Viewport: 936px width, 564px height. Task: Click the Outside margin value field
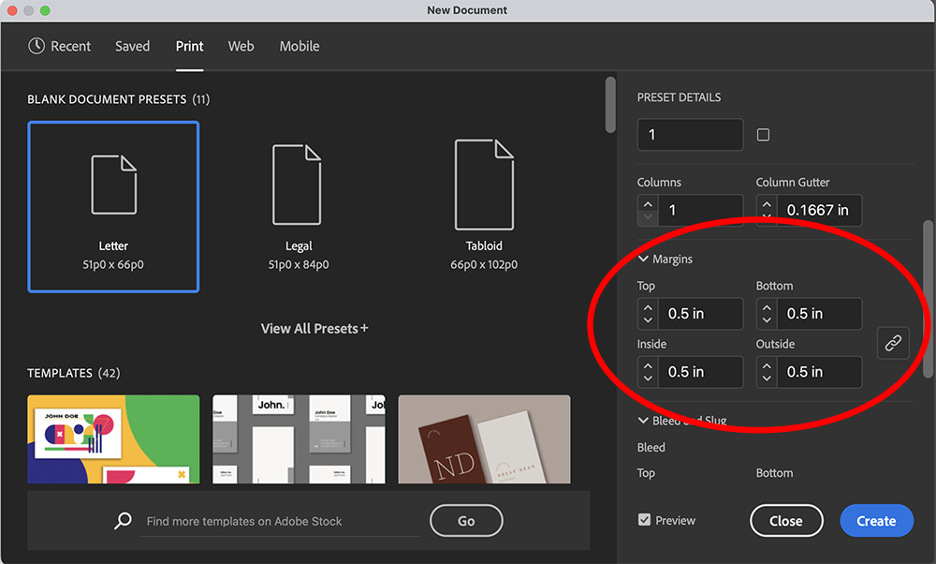click(820, 372)
